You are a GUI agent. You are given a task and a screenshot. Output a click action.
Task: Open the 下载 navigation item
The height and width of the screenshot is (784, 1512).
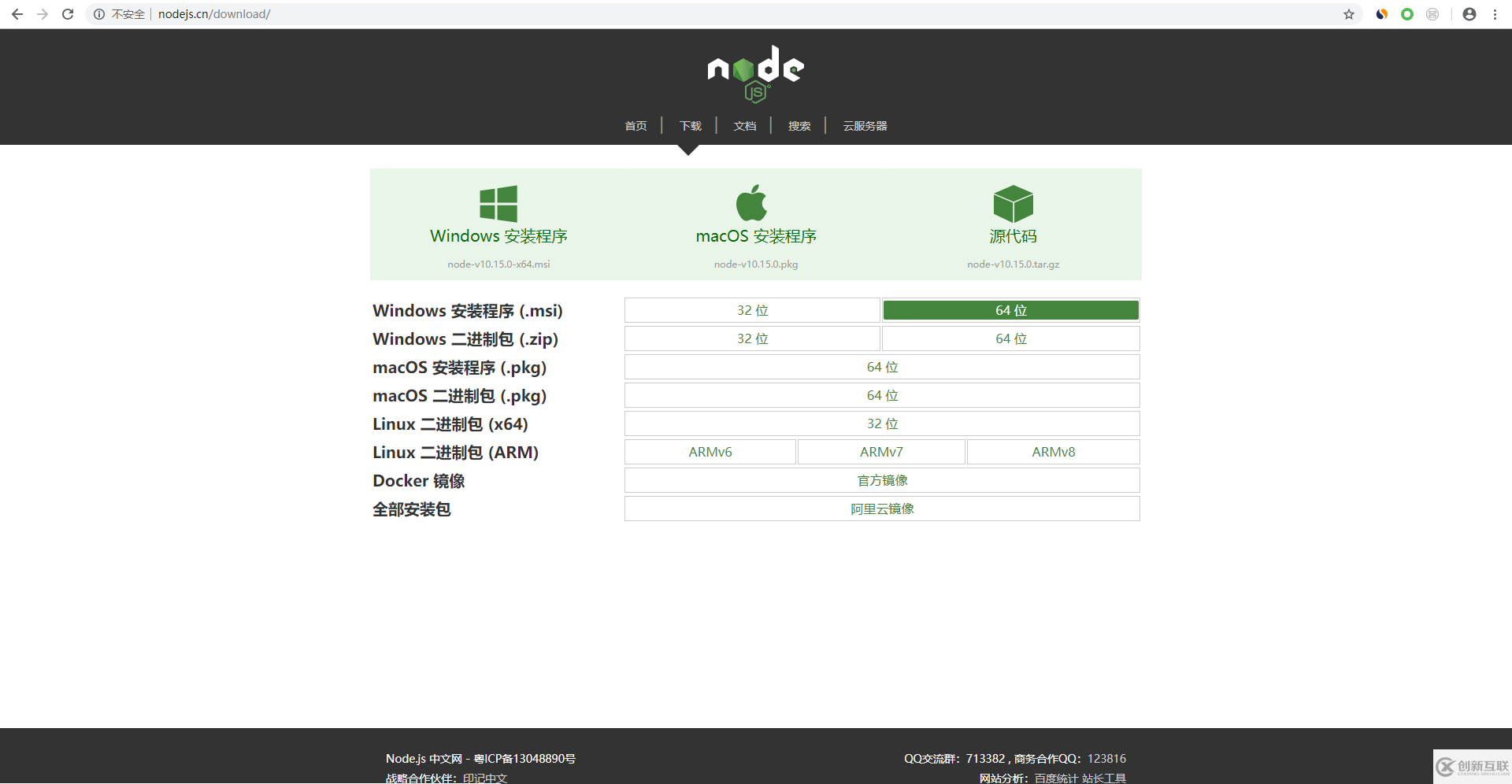691,126
